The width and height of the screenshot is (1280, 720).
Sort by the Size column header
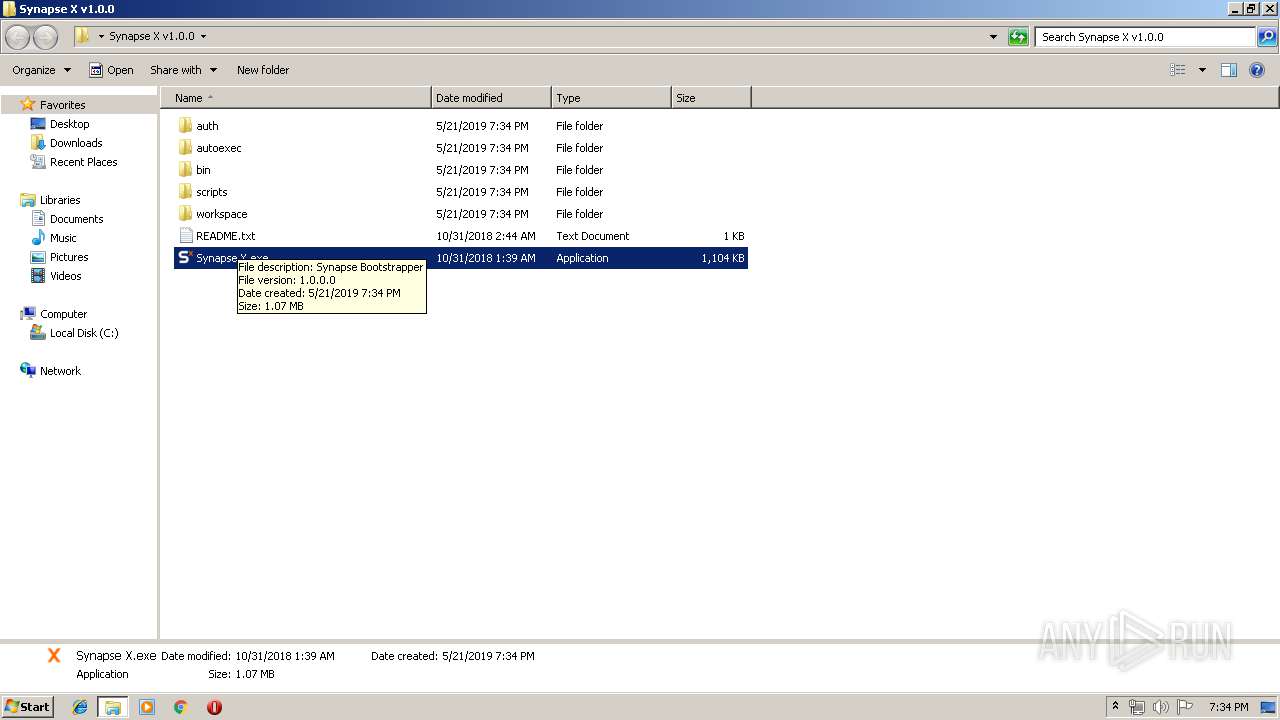pyautogui.click(x=711, y=98)
